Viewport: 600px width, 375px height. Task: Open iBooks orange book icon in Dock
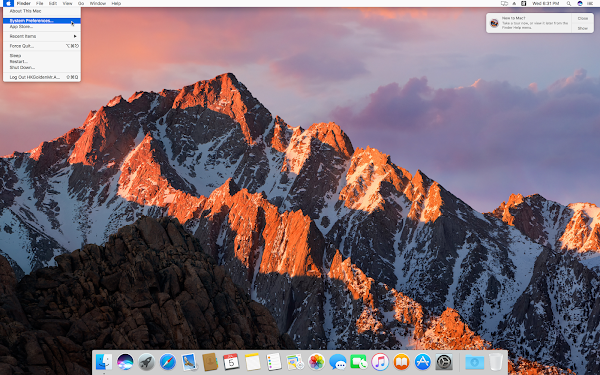(x=401, y=362)
